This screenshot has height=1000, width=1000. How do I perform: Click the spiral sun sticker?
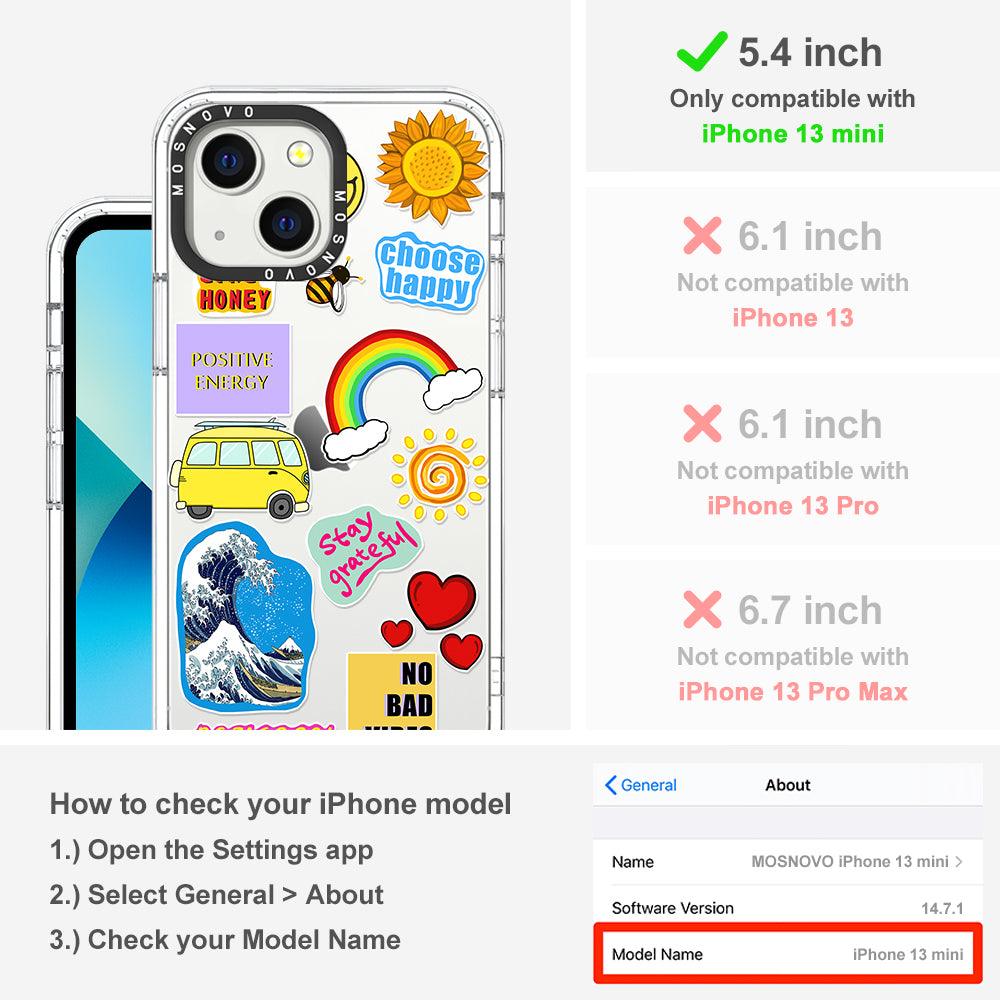tap(439, 474)
